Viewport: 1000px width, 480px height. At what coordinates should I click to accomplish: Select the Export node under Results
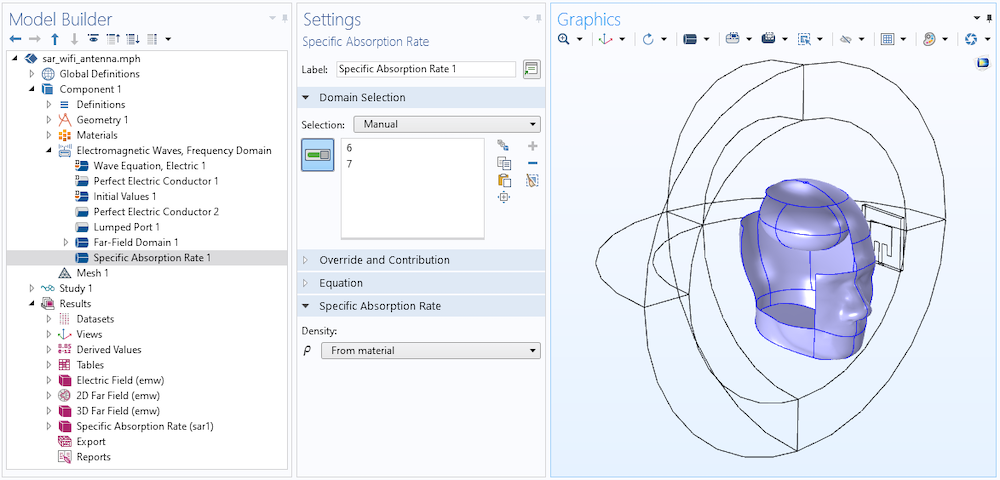(91, 441)
